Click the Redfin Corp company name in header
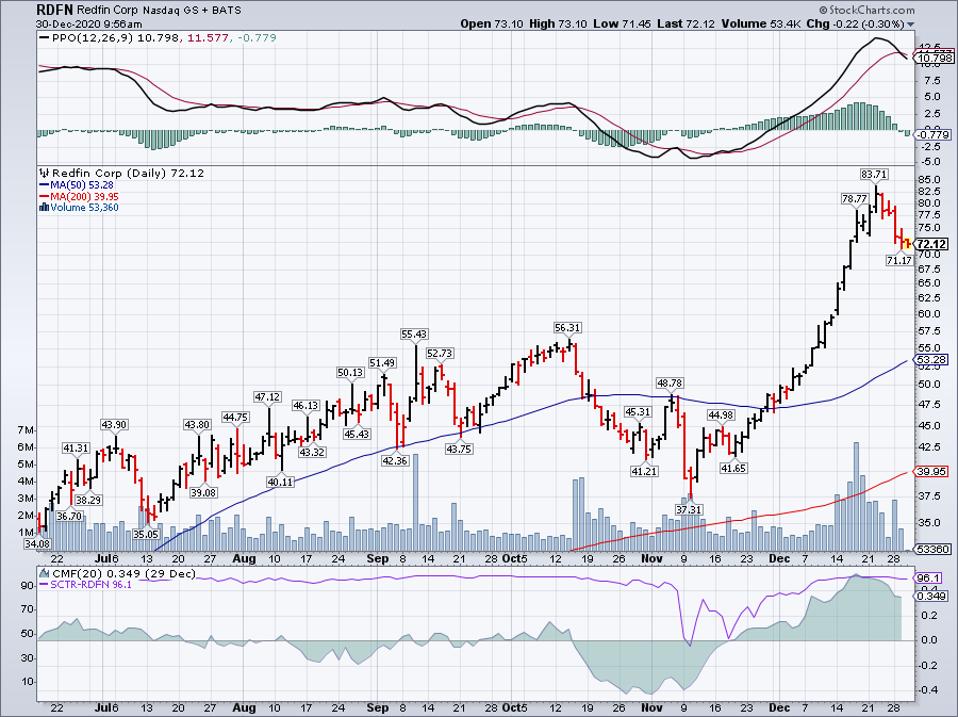Viewport: 958px width, 717px height. [108, 10]
